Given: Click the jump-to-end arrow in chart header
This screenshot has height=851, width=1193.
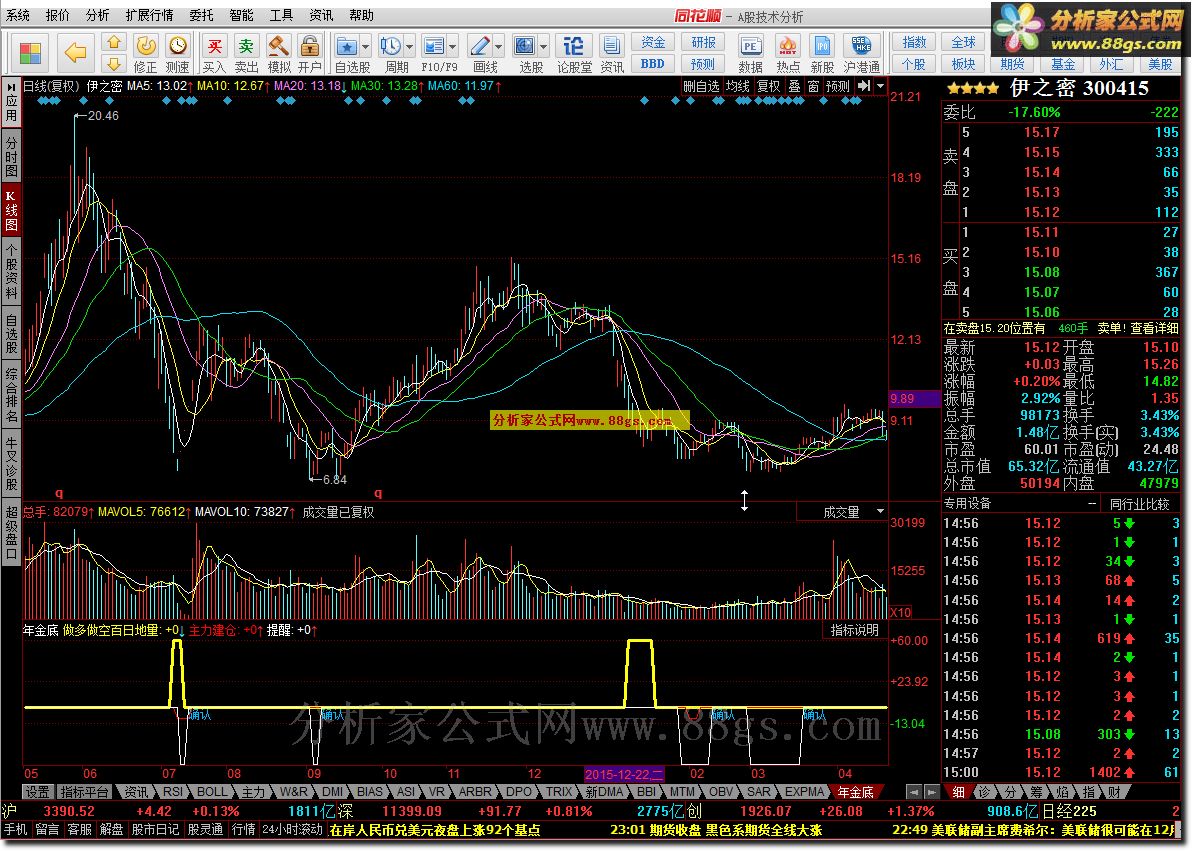Looking at the screenshot, I should click(x=864, y=86).
